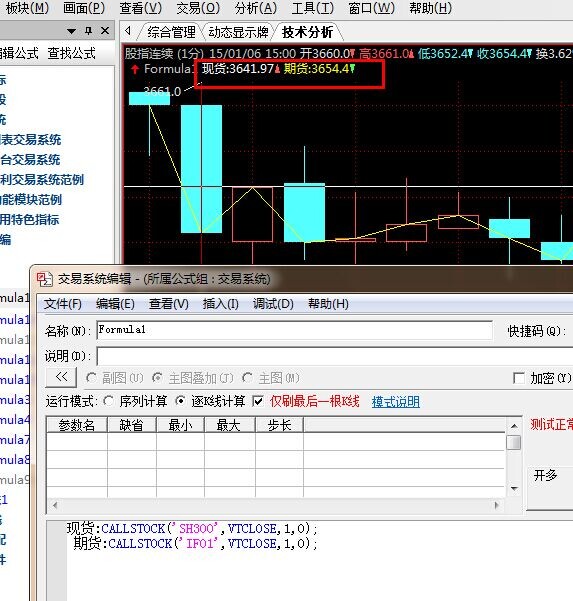Click the 最小 column header
This screenshot has height=601, width=573.
click(x=180, y=425)
